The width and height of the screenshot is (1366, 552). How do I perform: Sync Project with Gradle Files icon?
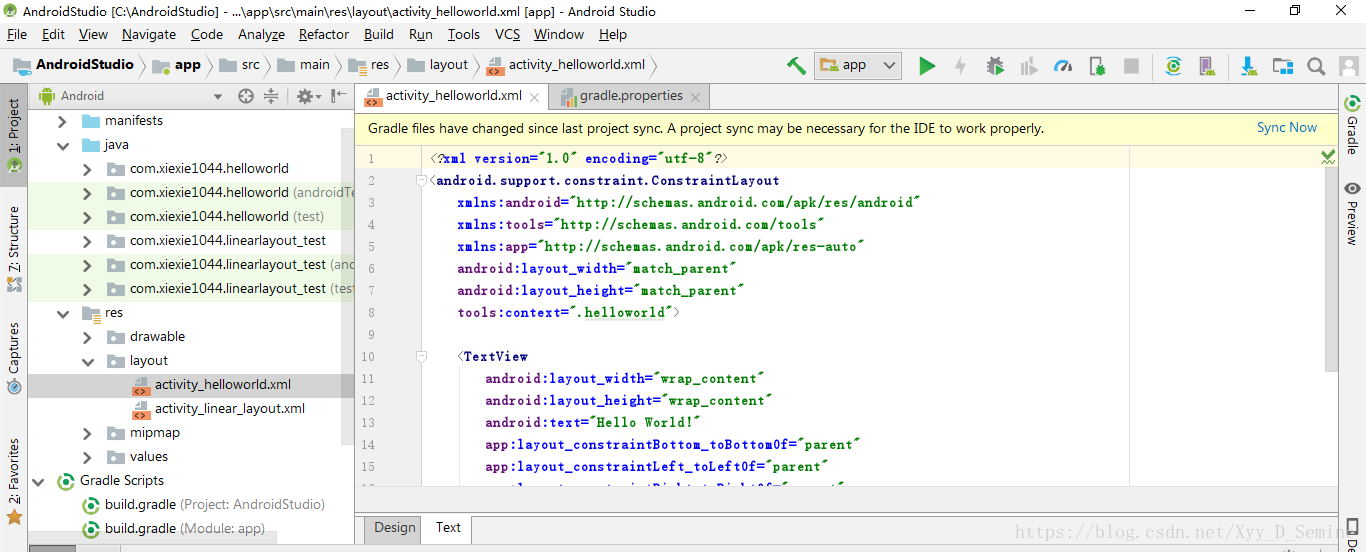point(1174,66)
